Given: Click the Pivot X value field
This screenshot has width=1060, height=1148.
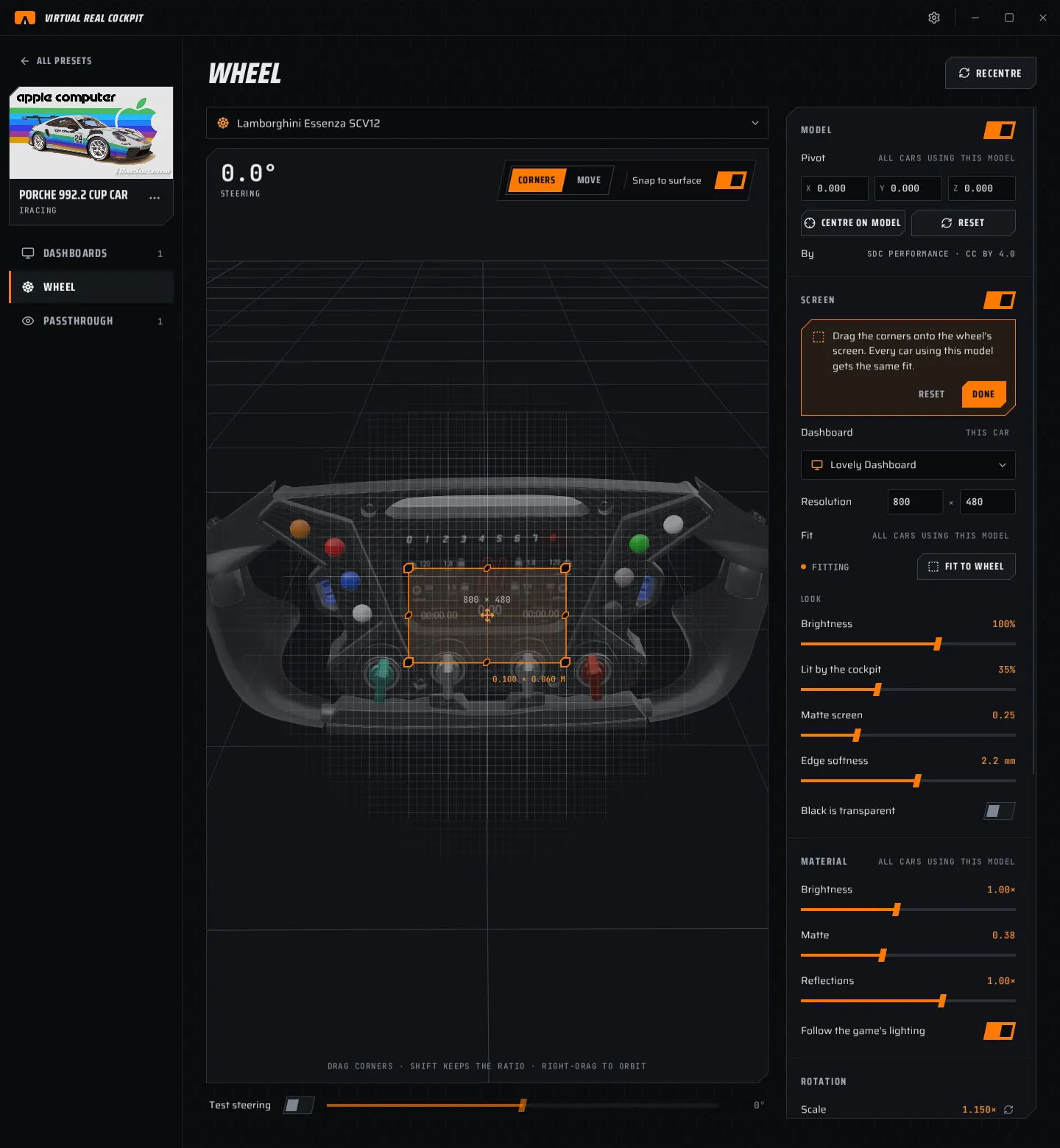Looking at the screenshot, I should [835, 188].
